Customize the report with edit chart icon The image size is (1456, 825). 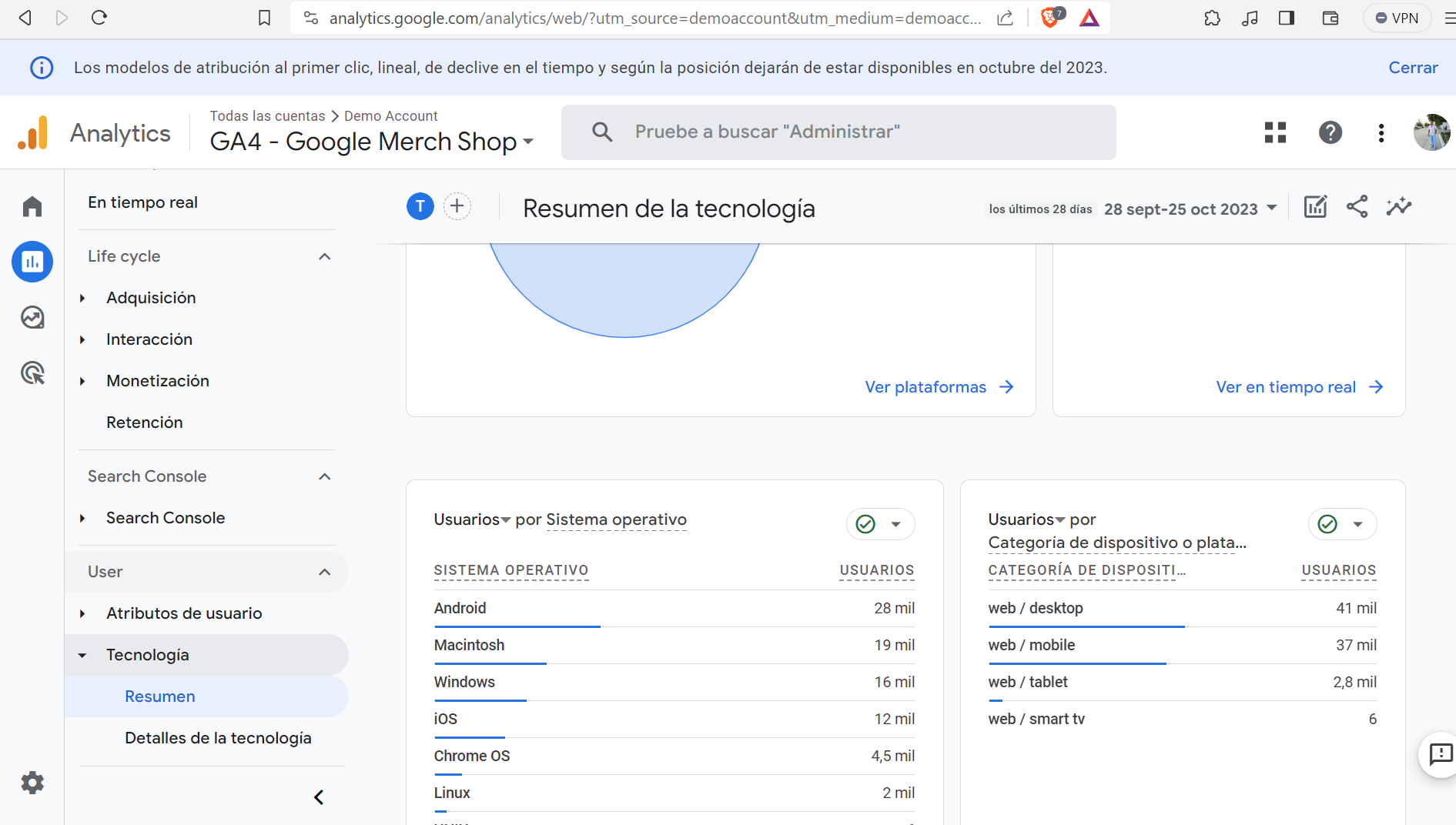(1315, 206)
